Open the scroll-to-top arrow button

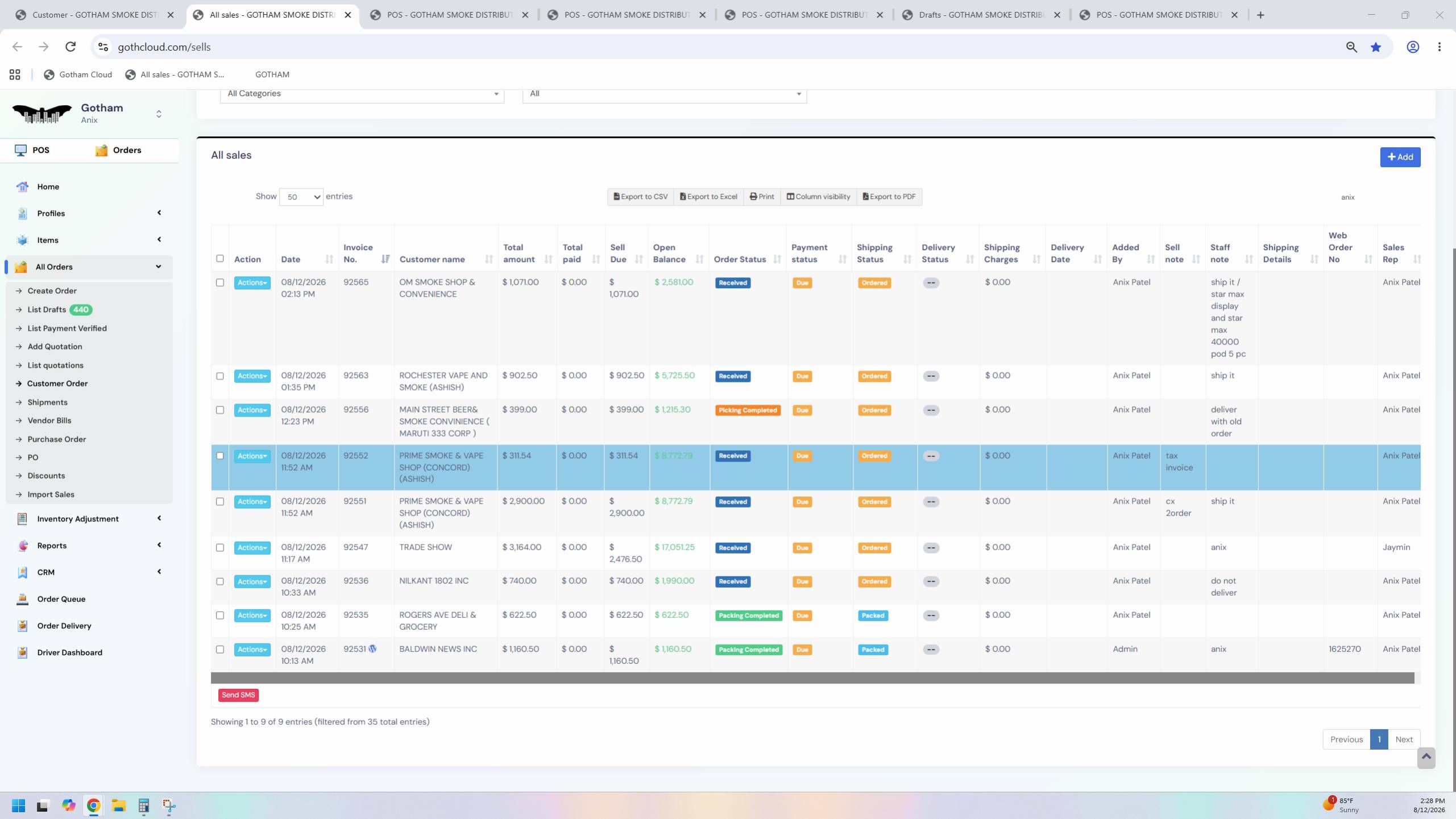pos(1426,758)
